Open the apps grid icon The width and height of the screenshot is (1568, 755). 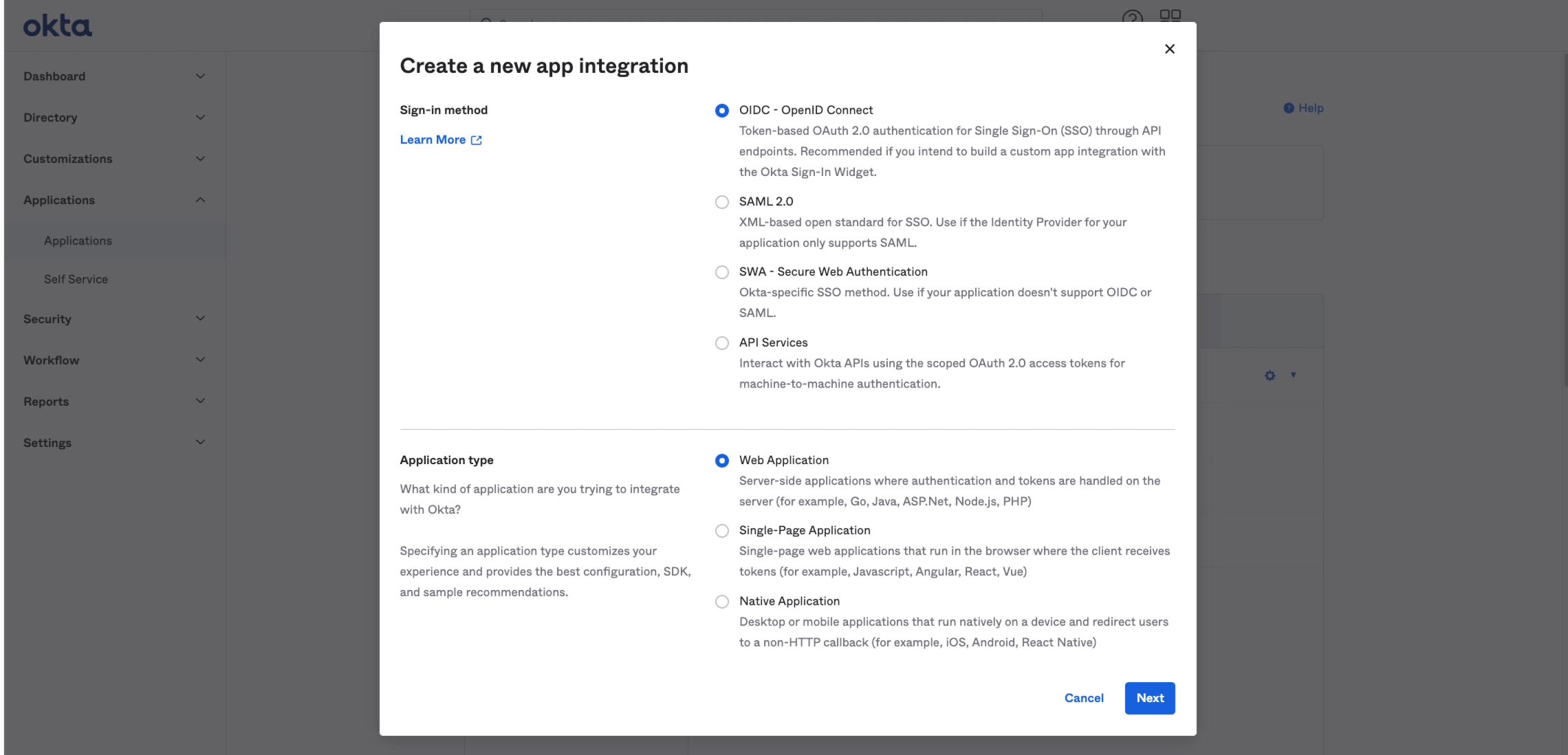(1170, 17)
